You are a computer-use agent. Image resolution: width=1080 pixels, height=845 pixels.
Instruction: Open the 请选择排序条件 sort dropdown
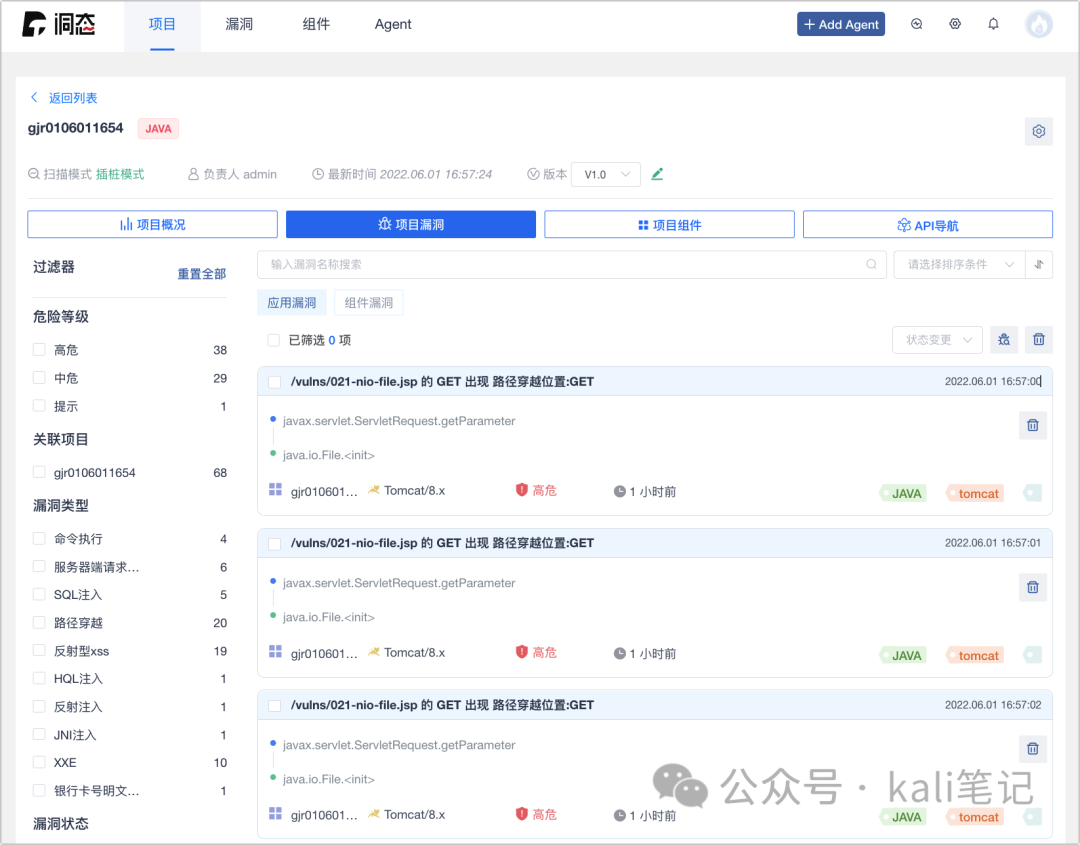point(959,264)
